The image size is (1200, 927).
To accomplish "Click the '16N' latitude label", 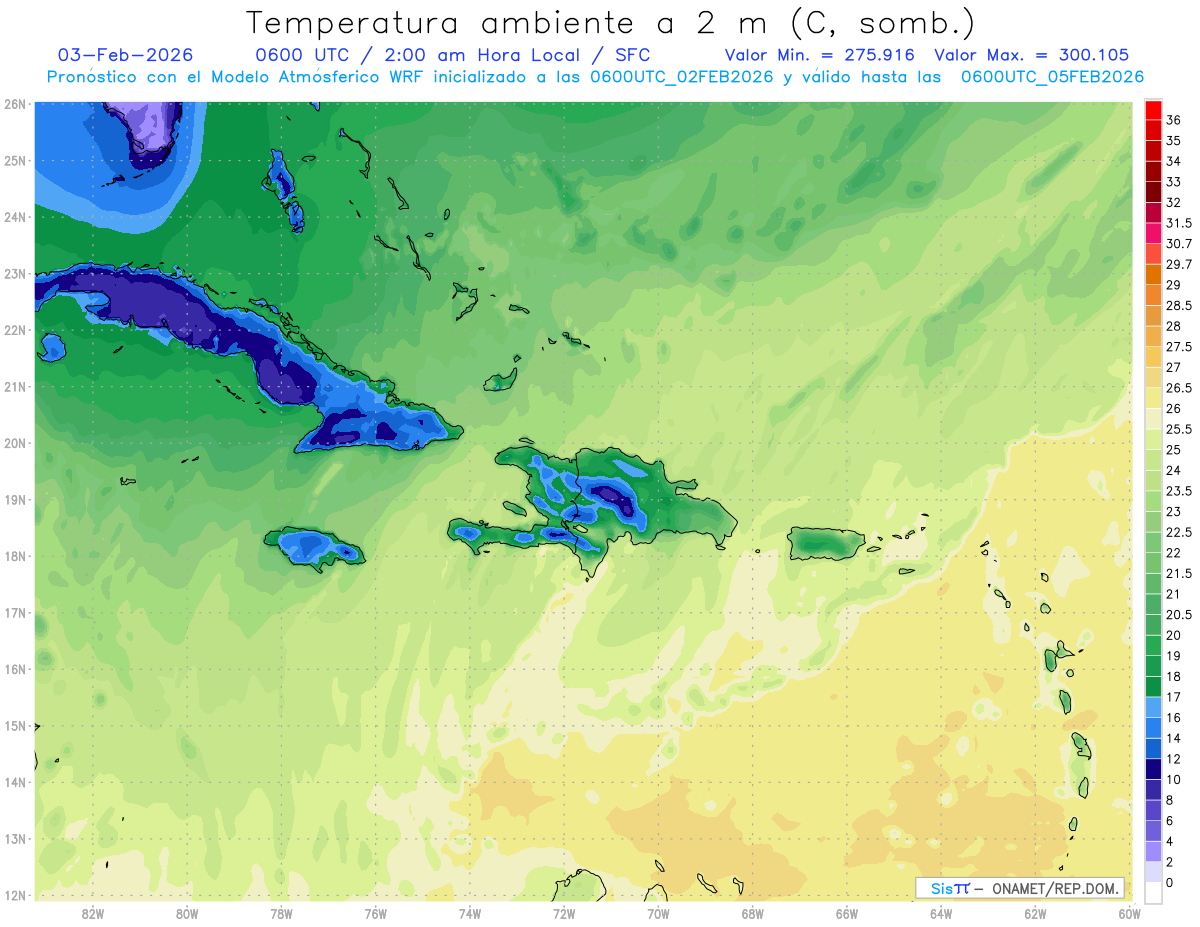I will click(x=15, y=669).
